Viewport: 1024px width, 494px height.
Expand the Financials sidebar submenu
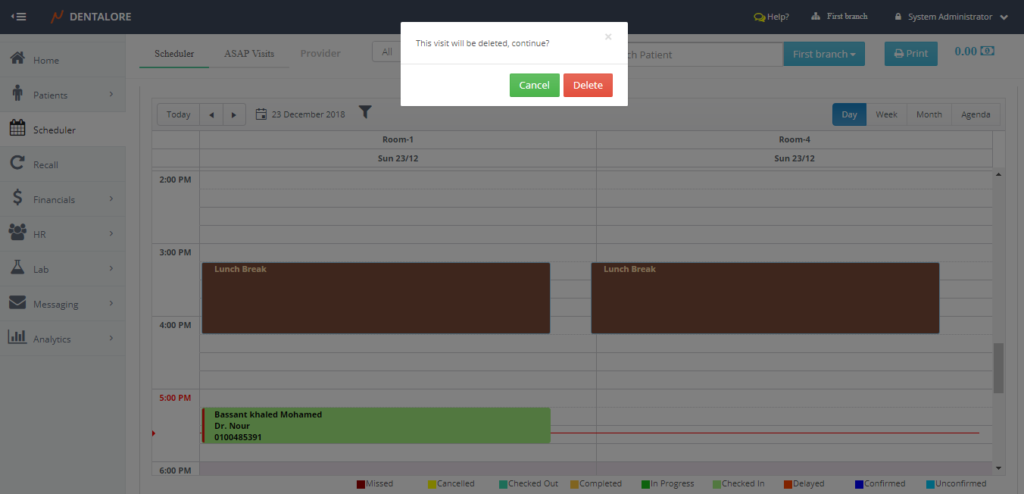click(111, 199)
